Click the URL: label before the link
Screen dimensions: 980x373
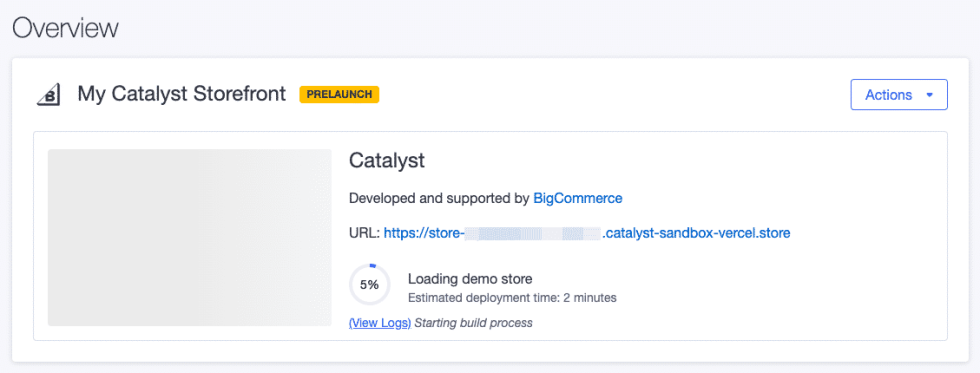pyautogui.click(x=364, y=233)
